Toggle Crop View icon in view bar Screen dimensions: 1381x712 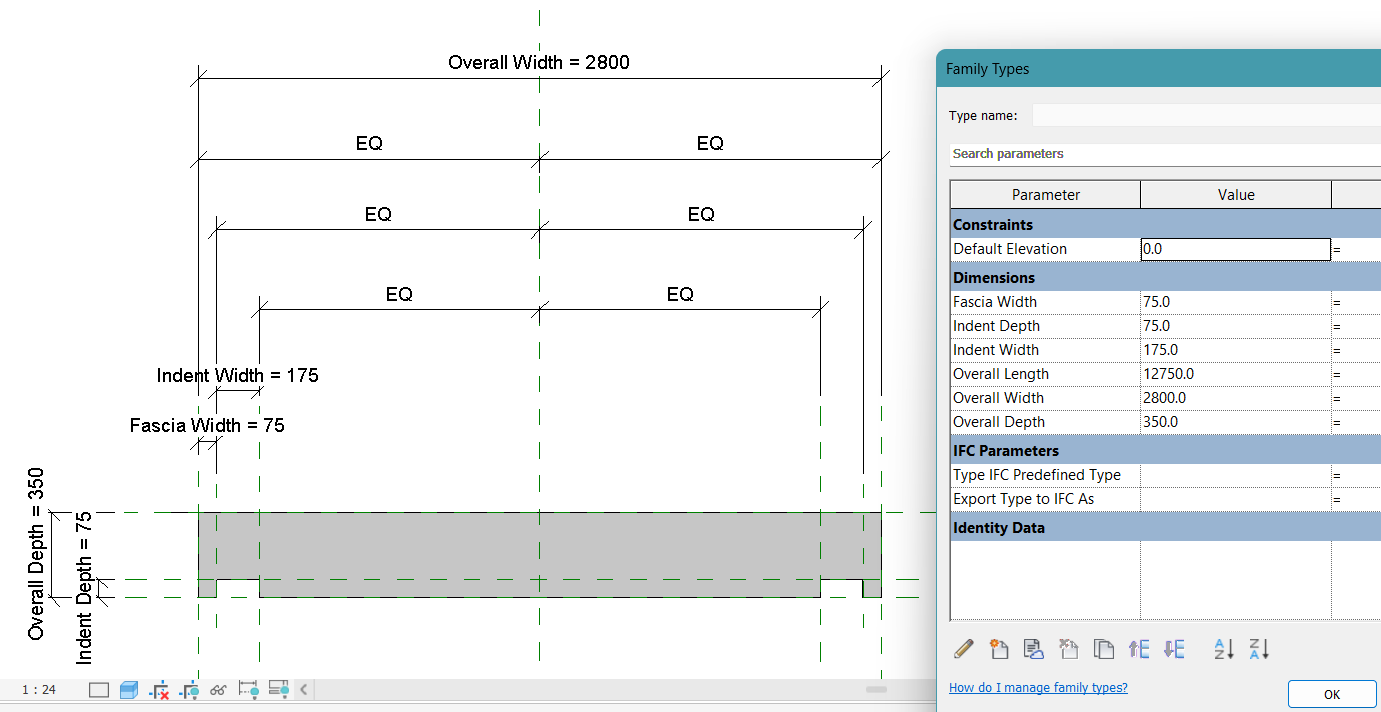pyautogui.click(x=159, y=690)
